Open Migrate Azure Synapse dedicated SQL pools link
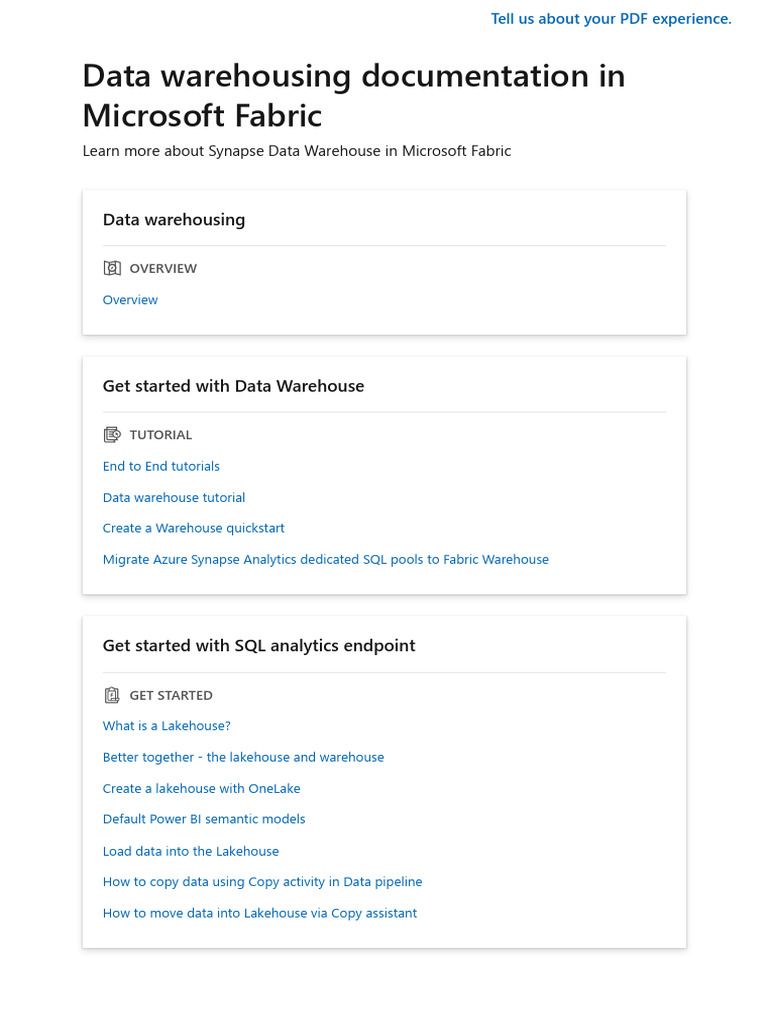Image resolution: width=768 pixels, height=1024 pixels. pyautogui.click(x=326, y=560)
